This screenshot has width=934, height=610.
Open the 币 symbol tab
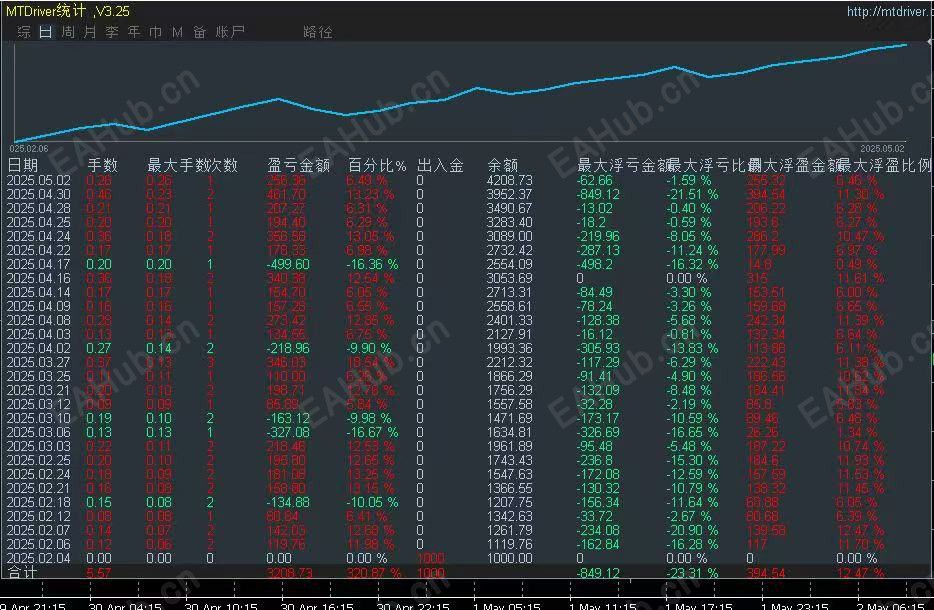[x=156, y=32]
